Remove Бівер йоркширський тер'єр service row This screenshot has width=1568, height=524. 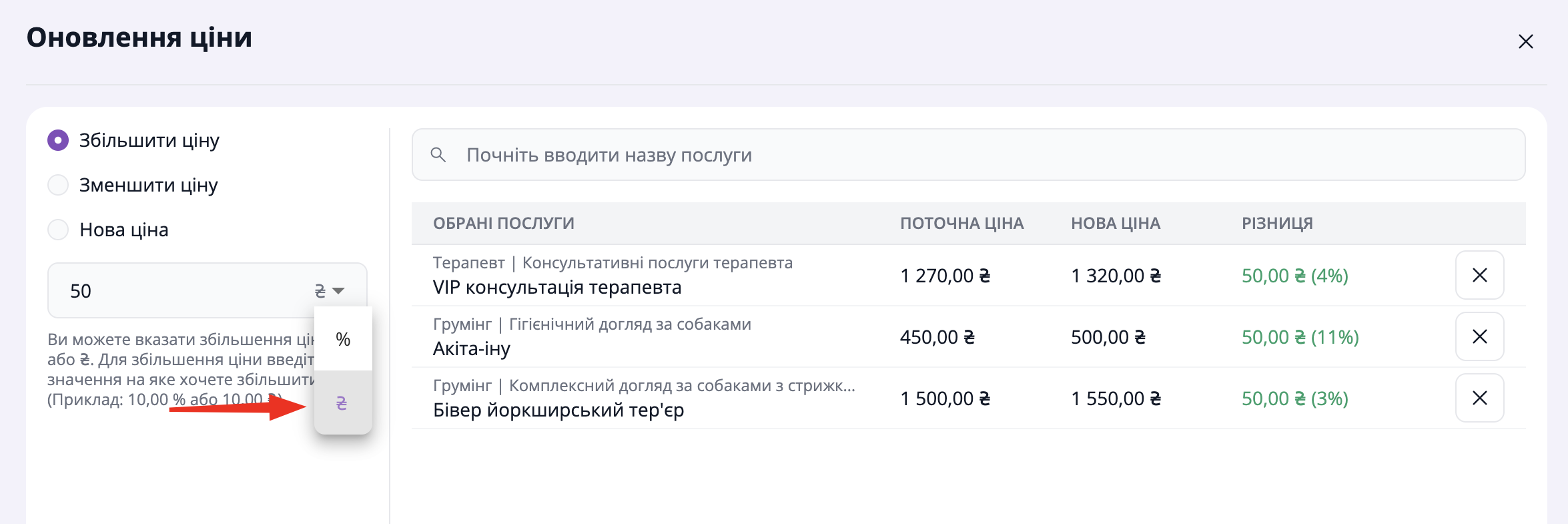(x=1479, y=398)
